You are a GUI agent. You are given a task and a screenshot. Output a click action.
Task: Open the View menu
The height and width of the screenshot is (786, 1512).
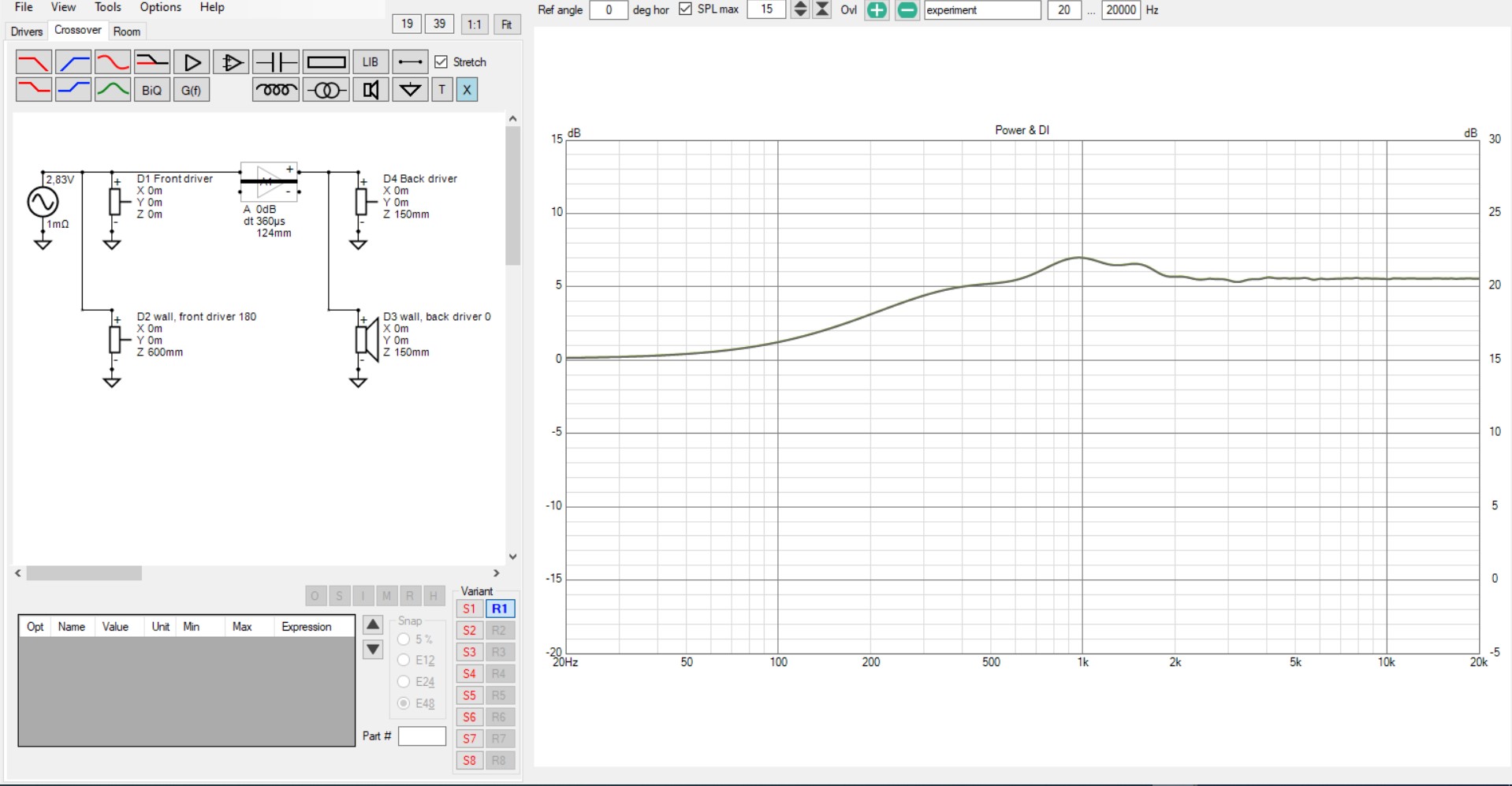(x=63, y=7)
